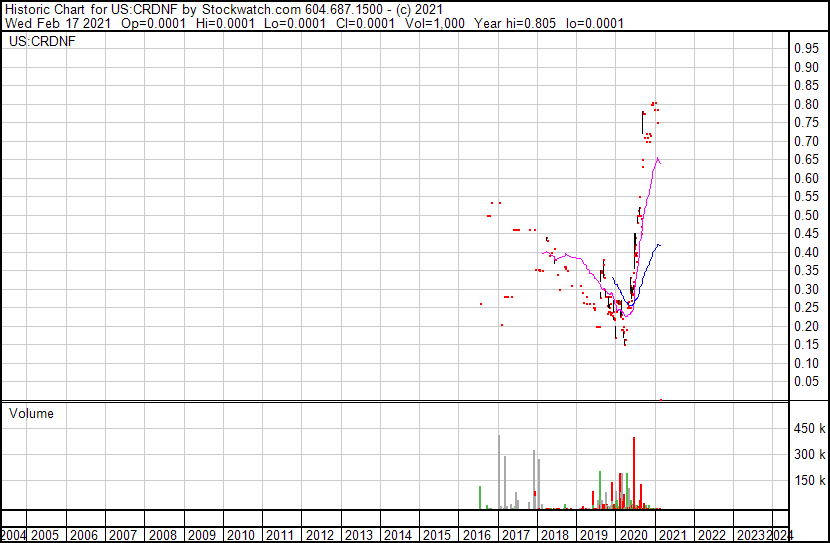Click the 'Lo=0.0001' low value
The width and height of the screenshot is (830, 543).
[x=295, y=23]
